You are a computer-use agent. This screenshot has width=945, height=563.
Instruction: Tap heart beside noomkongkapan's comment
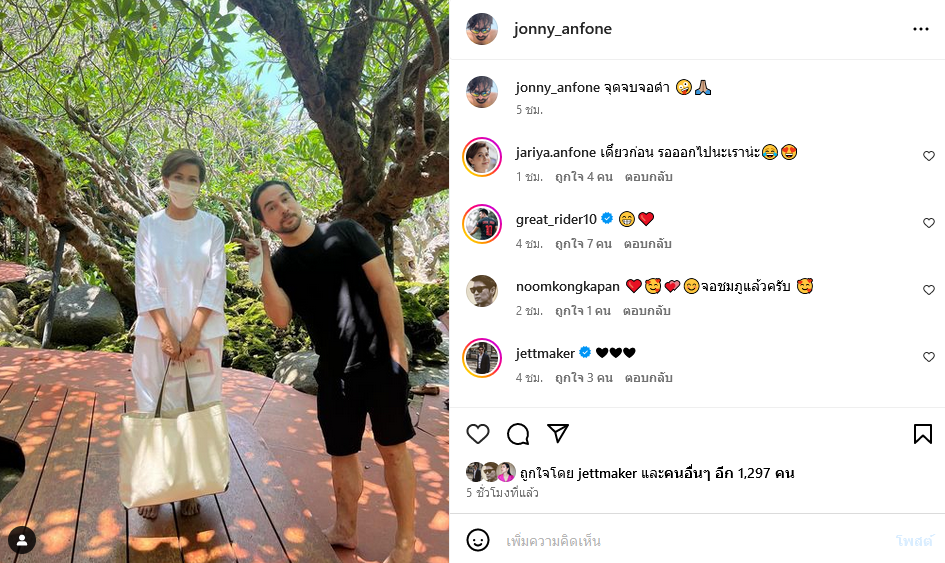[929, 290]
